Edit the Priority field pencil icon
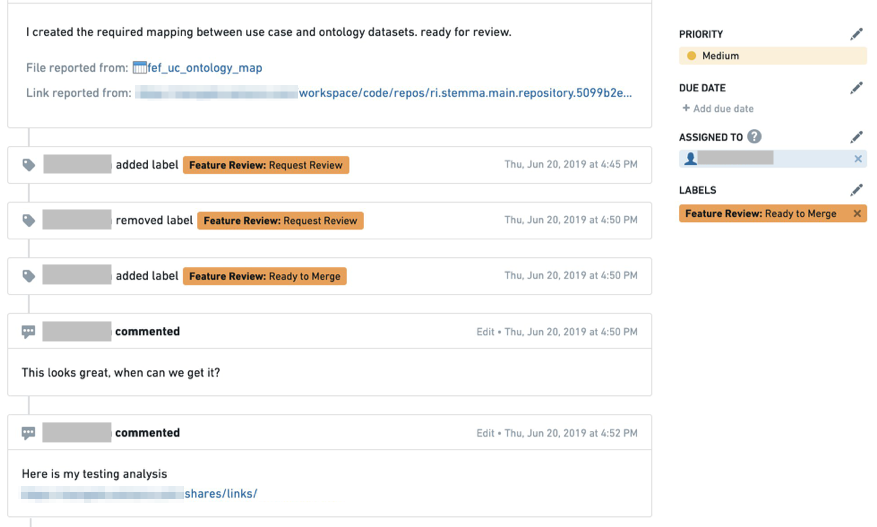 click(856, 34)
